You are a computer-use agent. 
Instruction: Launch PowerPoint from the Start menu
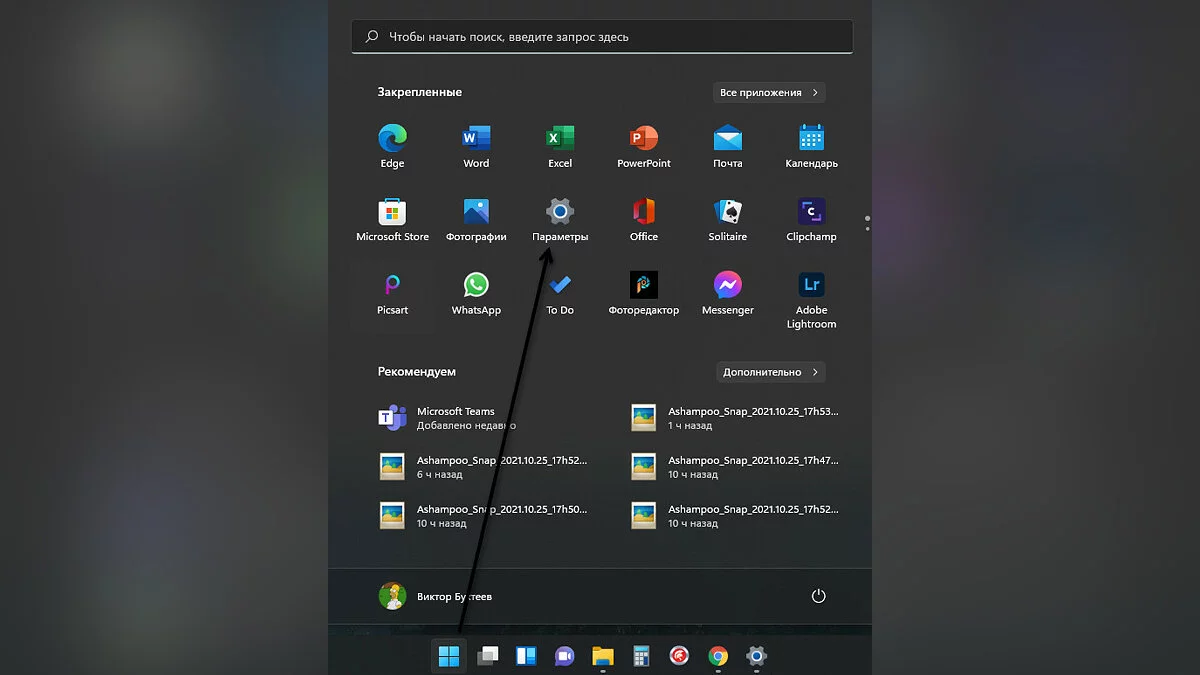pyautogui.click(x=644, y=147)
